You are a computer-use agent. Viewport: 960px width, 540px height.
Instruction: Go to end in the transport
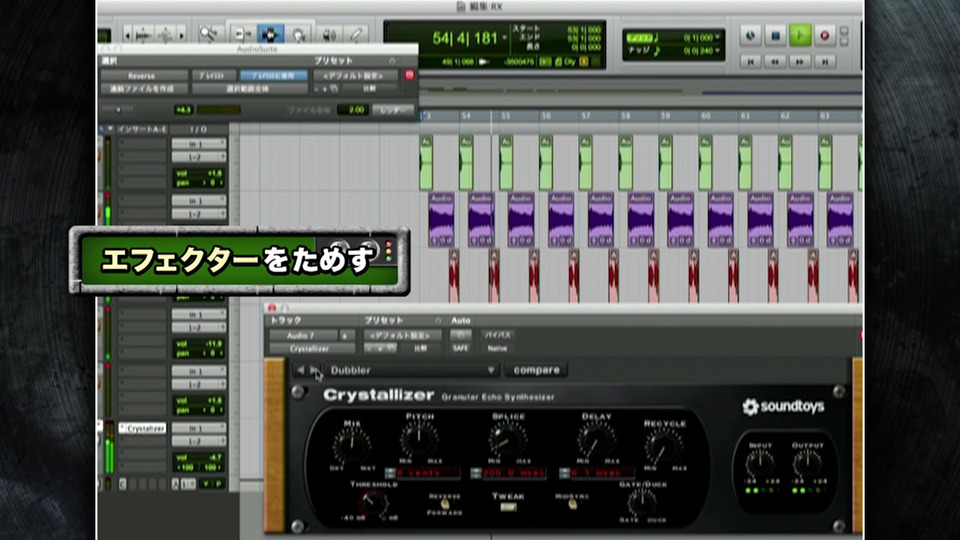click(x=825, y=61)
